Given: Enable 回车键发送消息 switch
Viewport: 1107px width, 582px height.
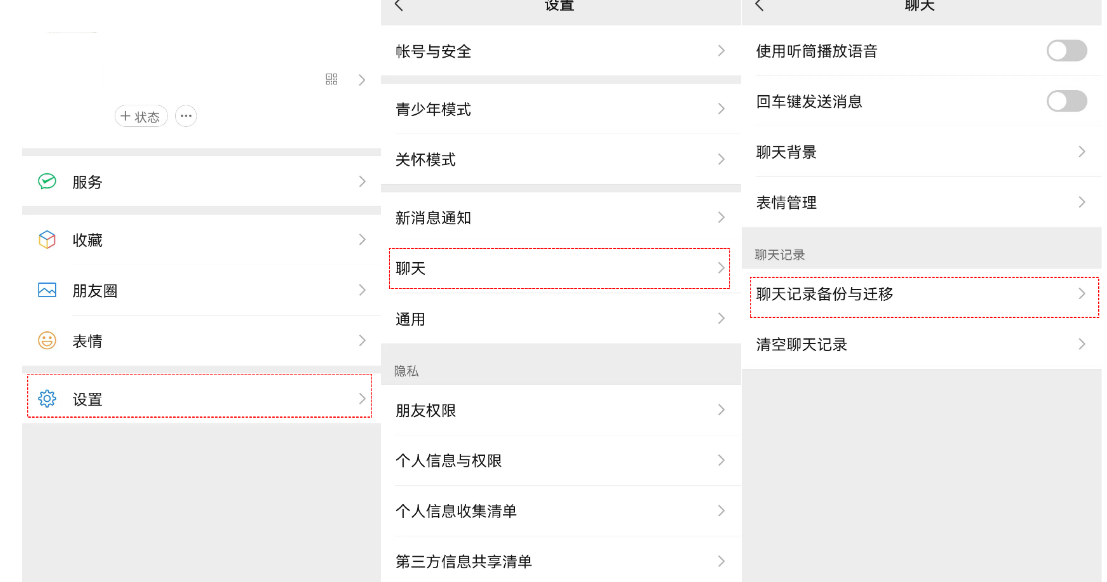Looking at the screenshot, I should coord(1066,101).
